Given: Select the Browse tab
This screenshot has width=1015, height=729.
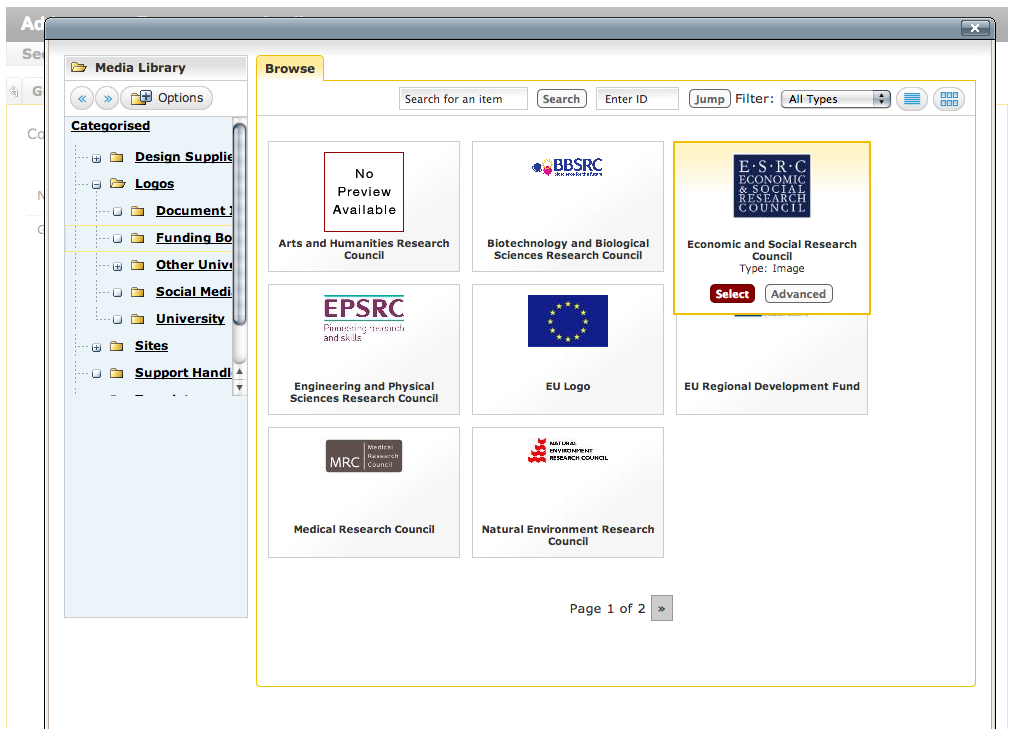Looking at the screenshot, I should [x=290, y=69].
